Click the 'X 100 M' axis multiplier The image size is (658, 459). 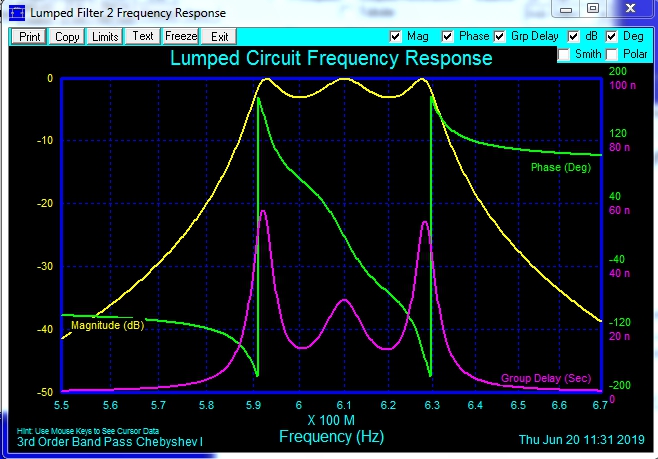331,420
